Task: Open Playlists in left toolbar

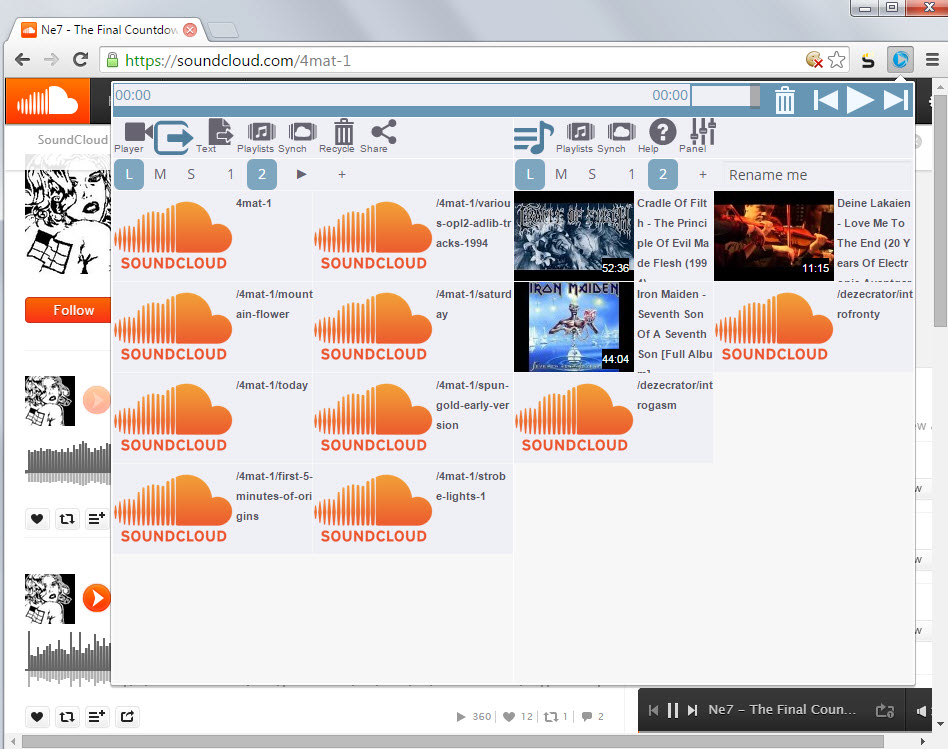Action: coord(261,131)
